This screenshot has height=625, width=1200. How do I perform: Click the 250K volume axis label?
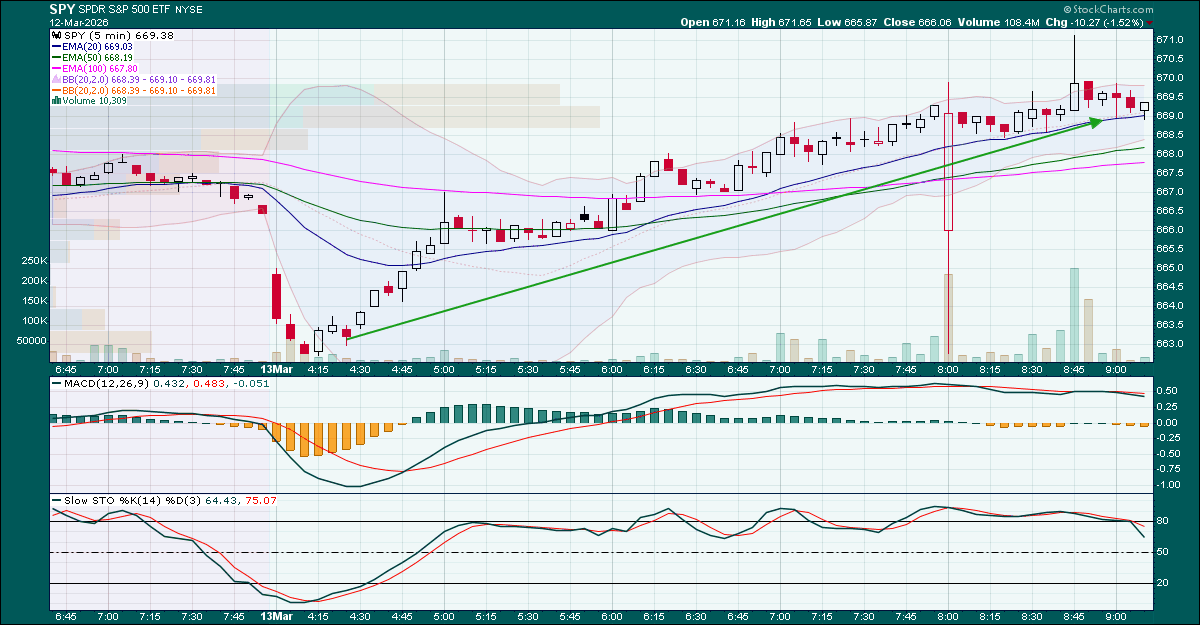(x=33, y=261)
